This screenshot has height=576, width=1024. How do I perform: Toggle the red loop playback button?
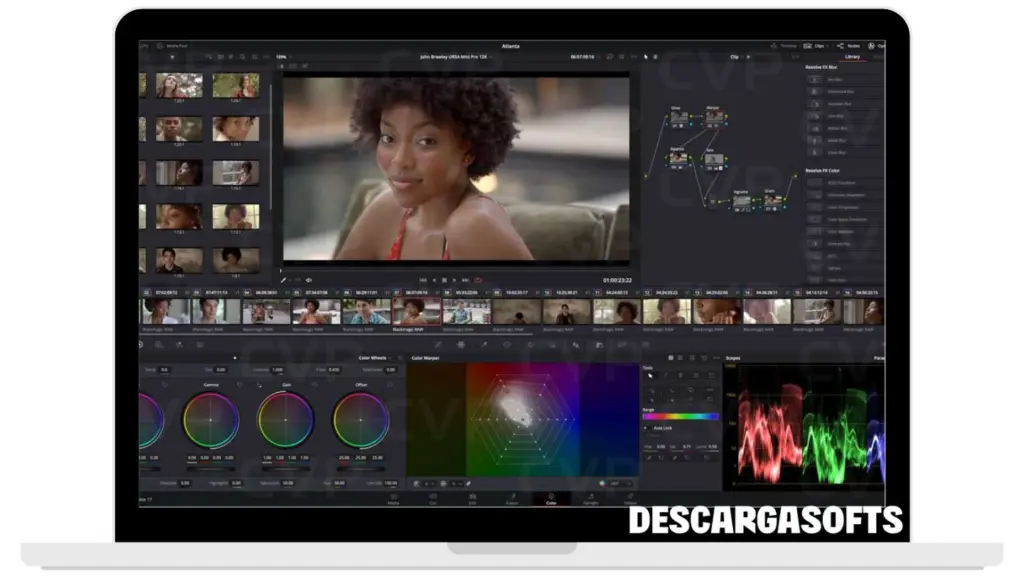[x=478, y=280]
